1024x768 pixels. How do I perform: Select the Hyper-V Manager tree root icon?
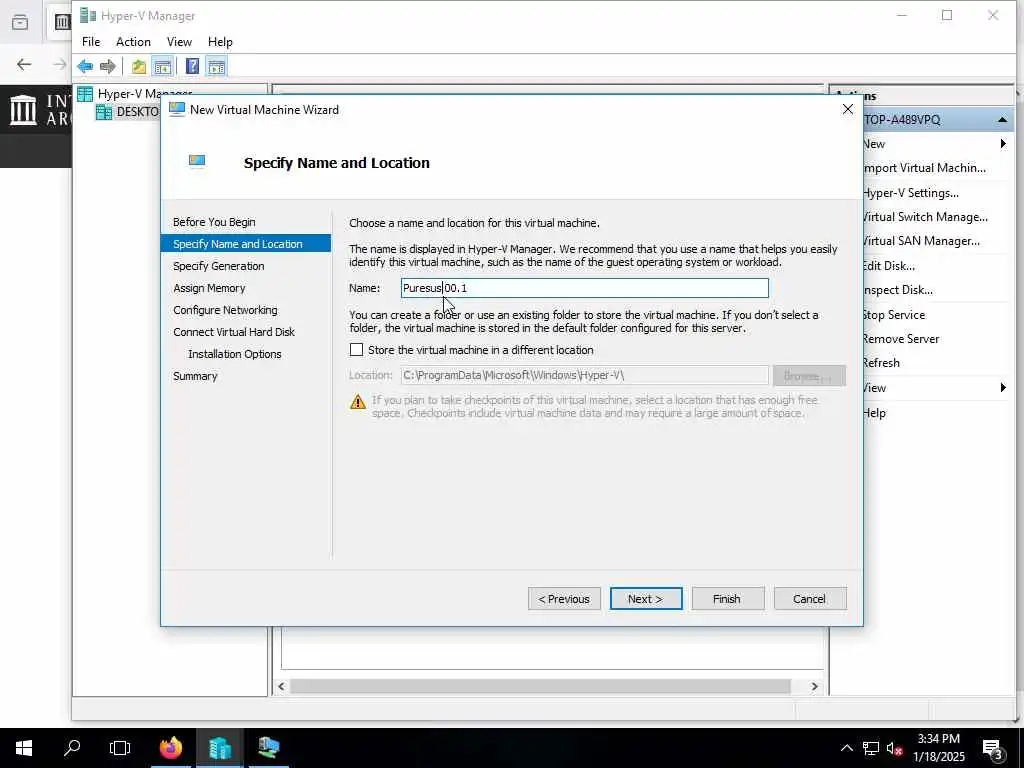(85, 94)
